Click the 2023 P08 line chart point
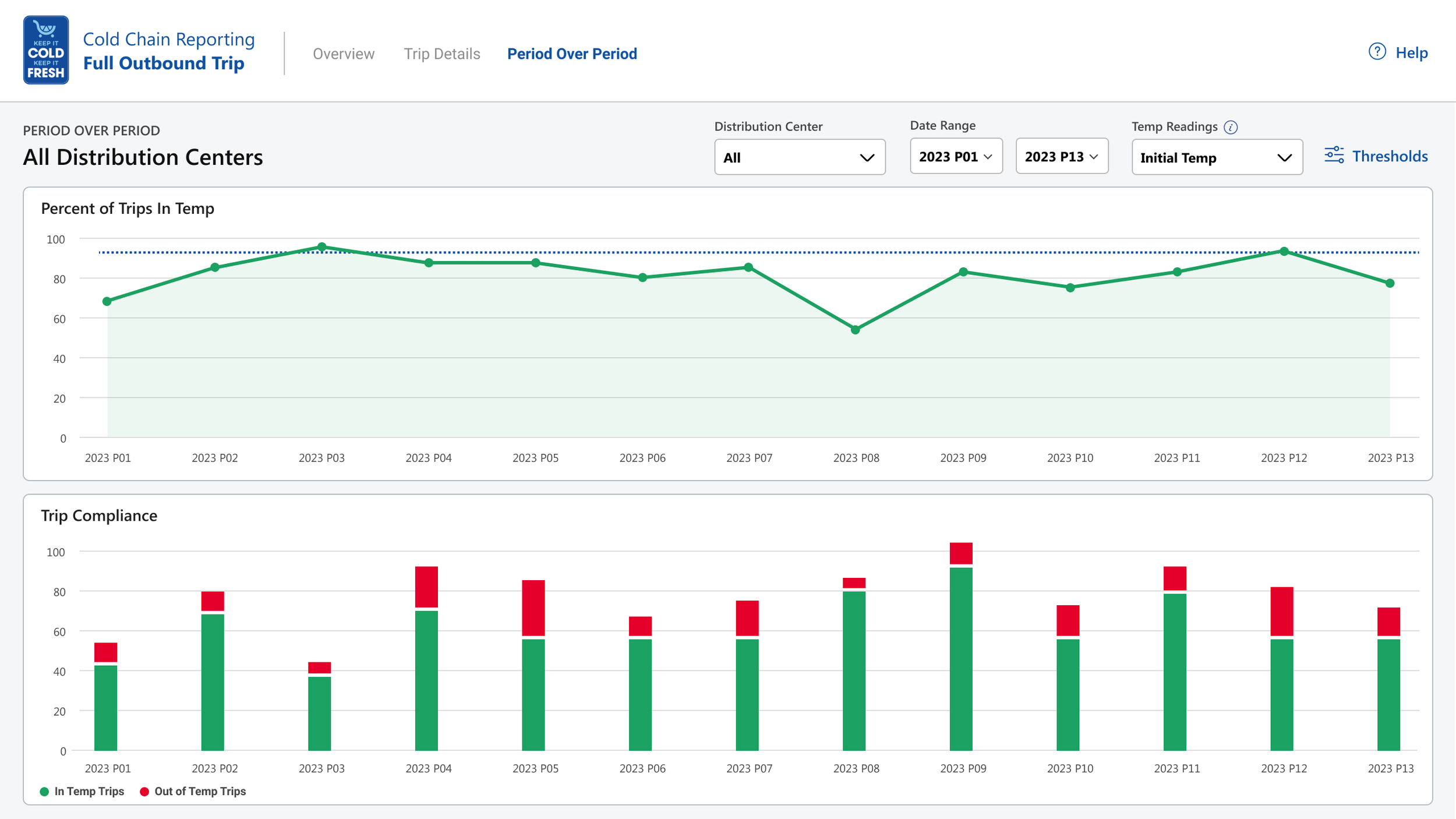This screenshot has width=1456, height=819. click(x=856, y=330)
